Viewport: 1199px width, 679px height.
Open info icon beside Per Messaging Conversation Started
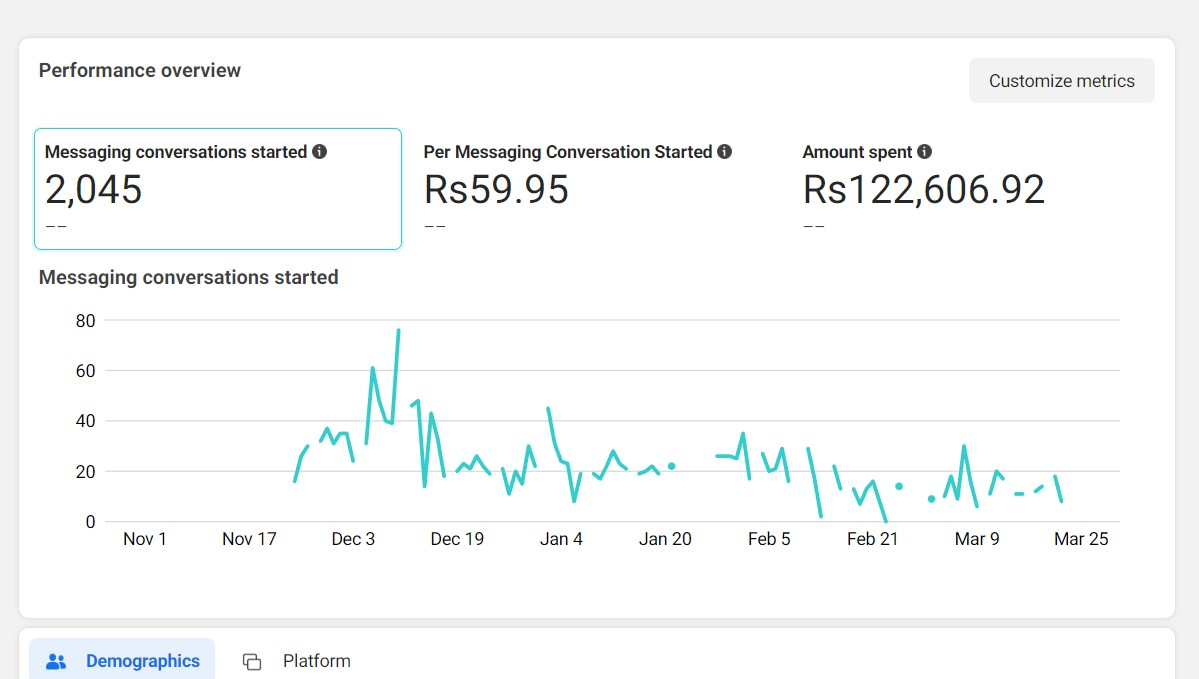pyautogui.click(x=724, y=151)
